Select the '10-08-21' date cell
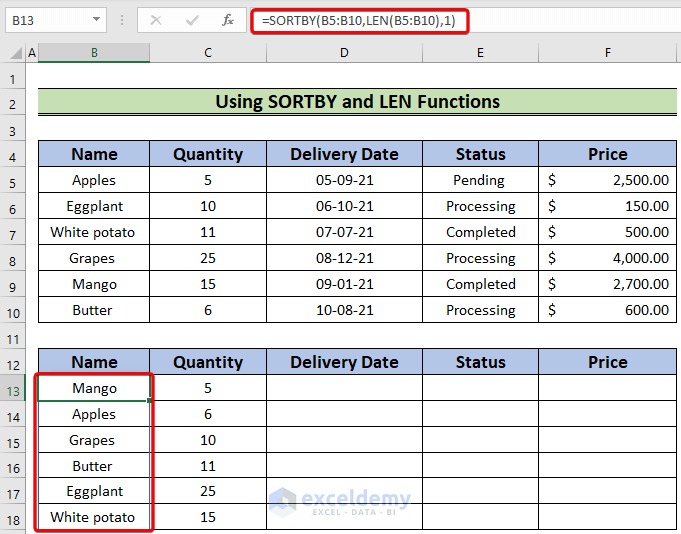This screenshot has height=534, width=681. (344, 310)
